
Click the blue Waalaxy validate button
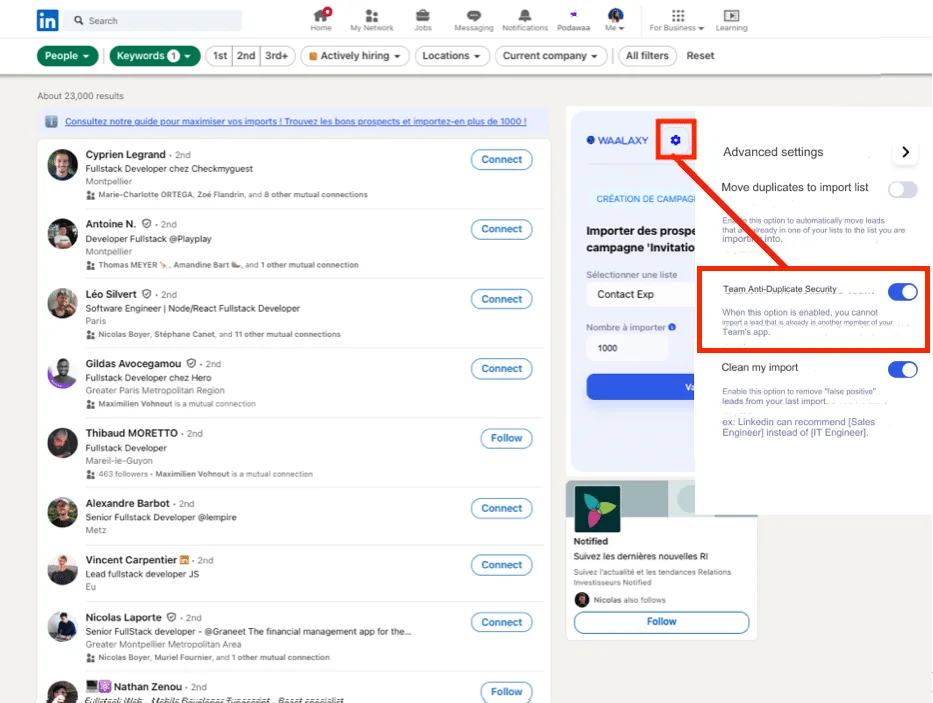[640, 387]
